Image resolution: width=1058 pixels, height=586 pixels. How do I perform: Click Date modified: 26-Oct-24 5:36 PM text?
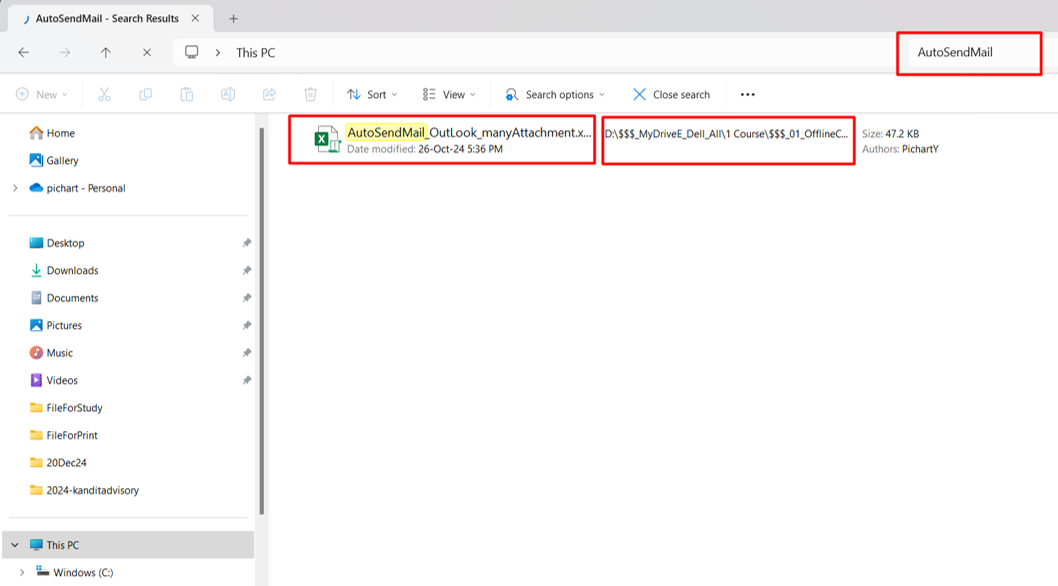click(424, 149)
